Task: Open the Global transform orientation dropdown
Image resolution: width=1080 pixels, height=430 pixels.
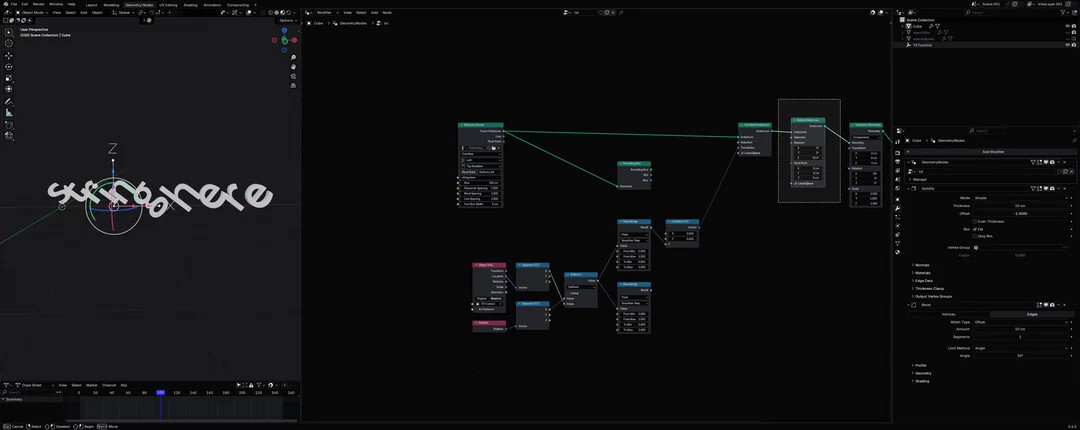Action: coord(124,12)
